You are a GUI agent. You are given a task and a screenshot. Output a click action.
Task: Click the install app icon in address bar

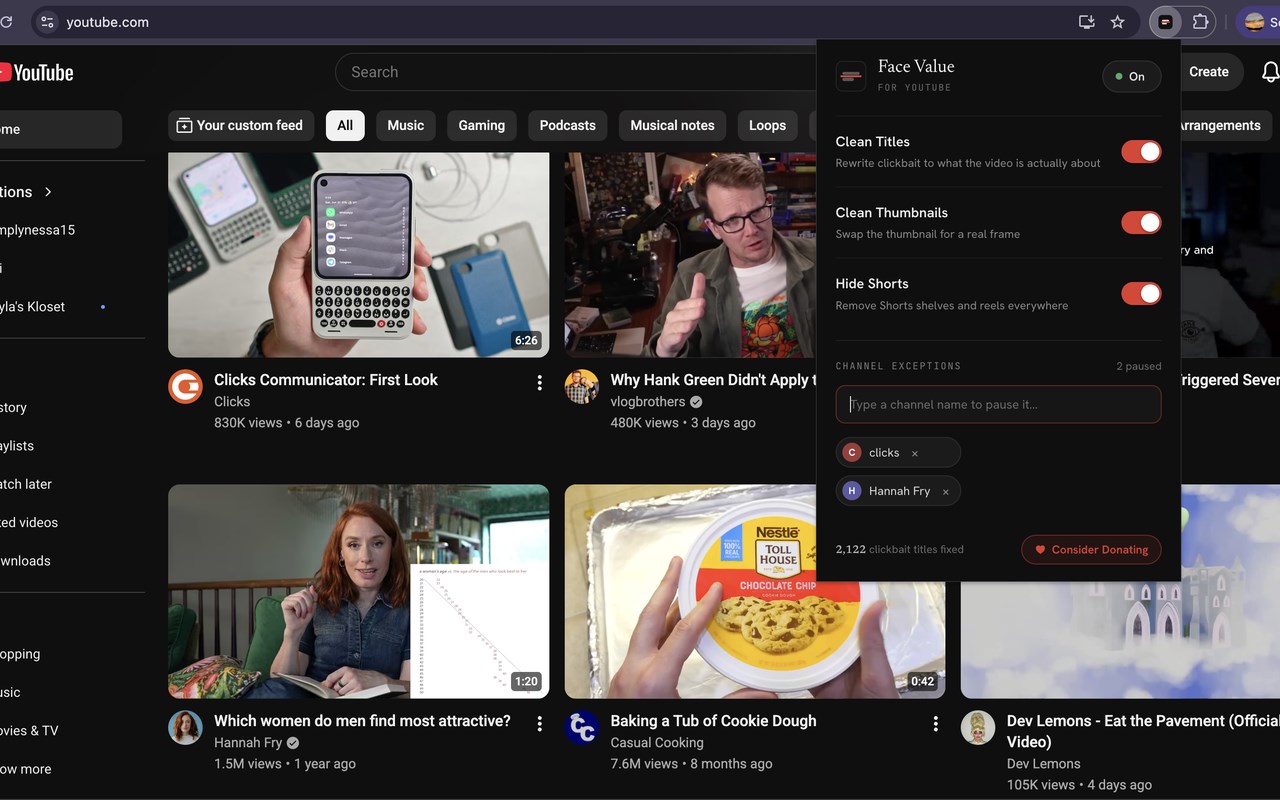1087,22
